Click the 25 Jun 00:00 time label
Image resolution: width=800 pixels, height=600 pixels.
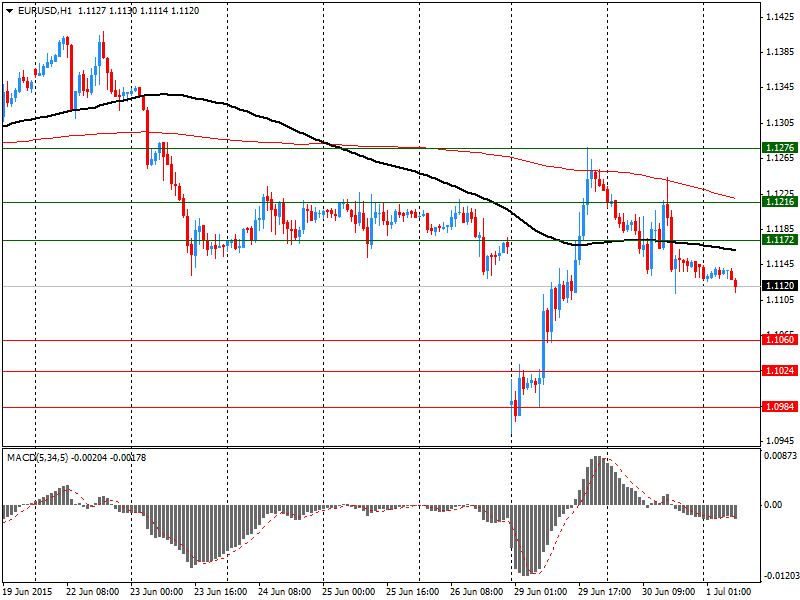coord(348,592)
